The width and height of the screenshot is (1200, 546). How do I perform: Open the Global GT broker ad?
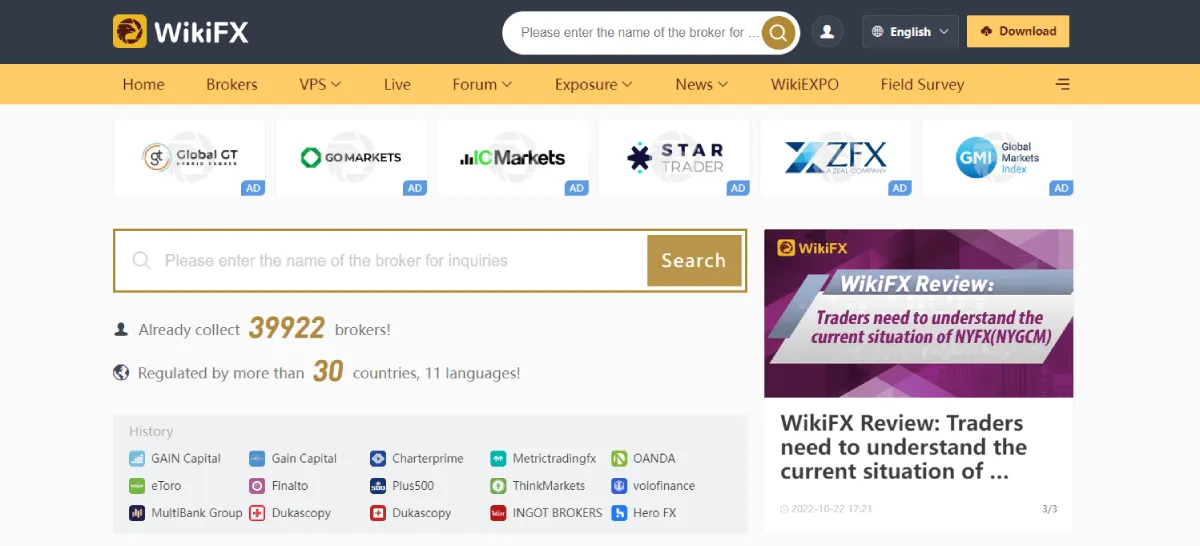[189, 157]
